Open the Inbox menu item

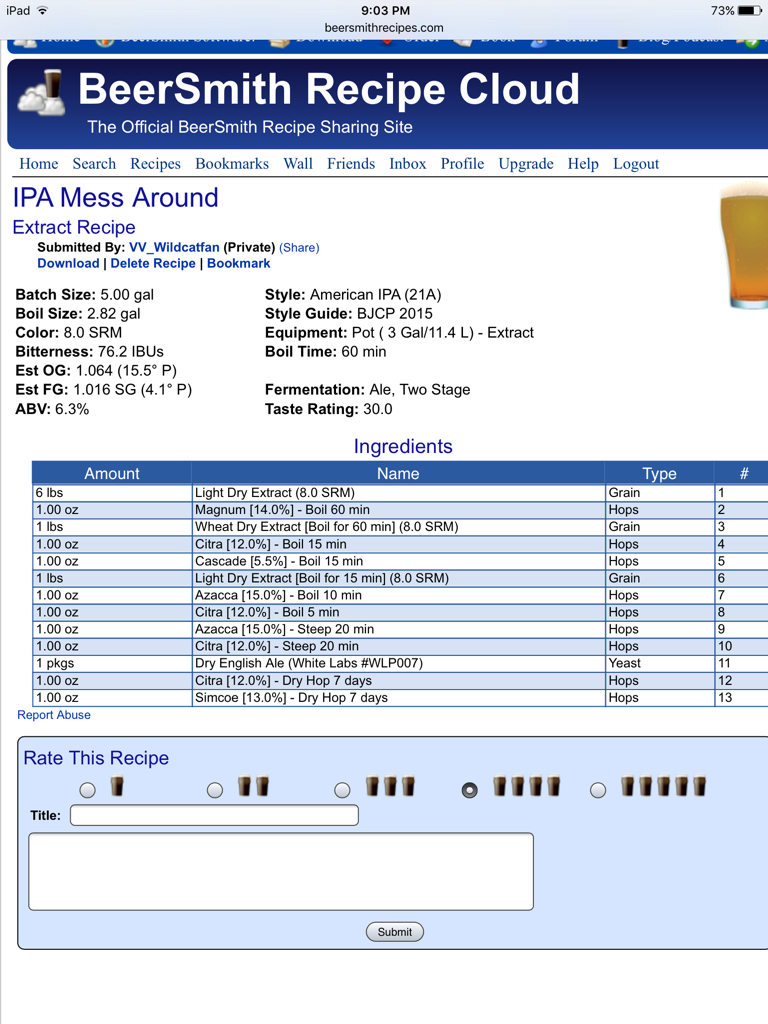[408, 164]
